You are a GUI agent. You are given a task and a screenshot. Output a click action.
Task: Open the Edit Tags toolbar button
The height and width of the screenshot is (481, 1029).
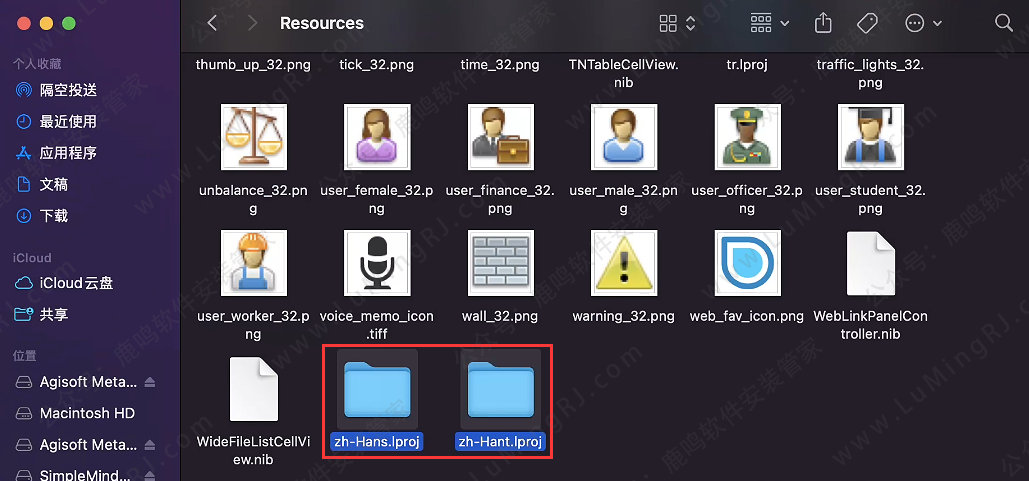[x=867, y=22]
